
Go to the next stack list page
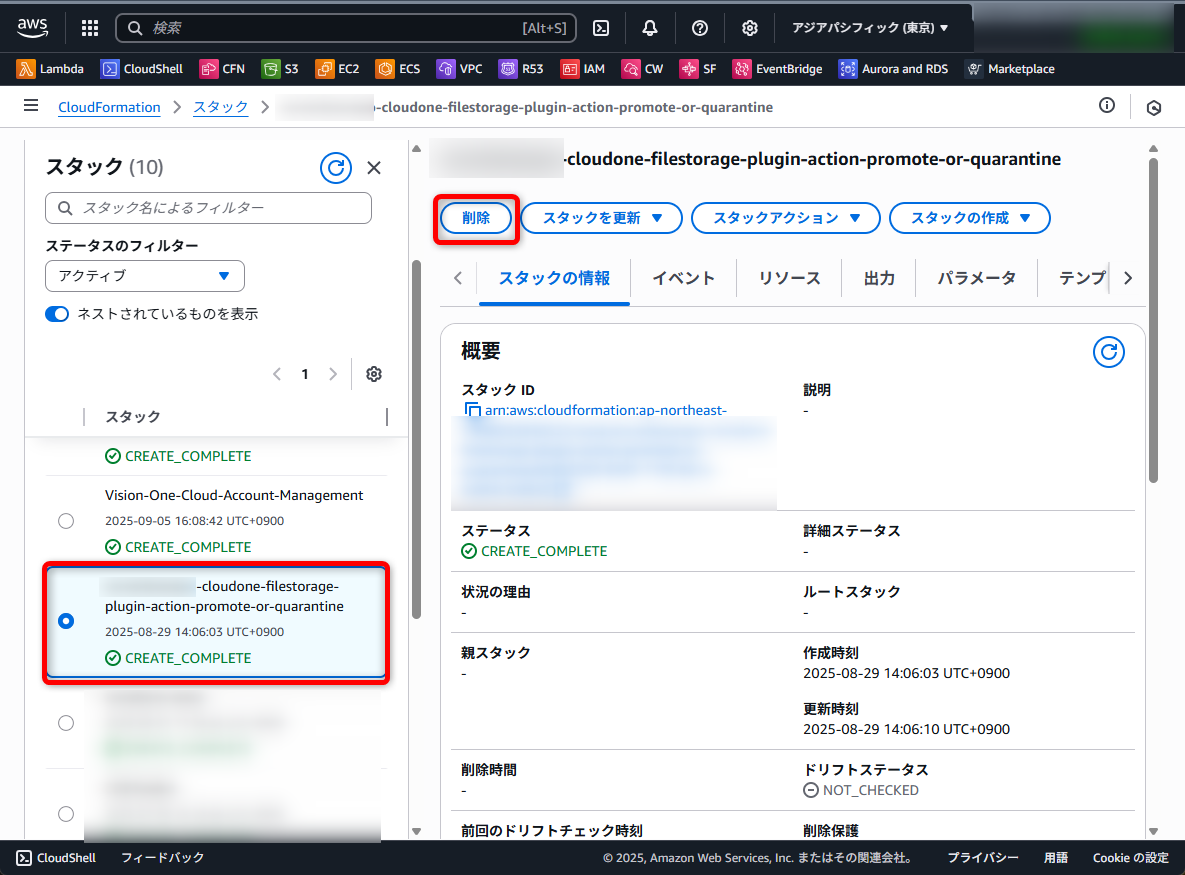click(333, 374)
